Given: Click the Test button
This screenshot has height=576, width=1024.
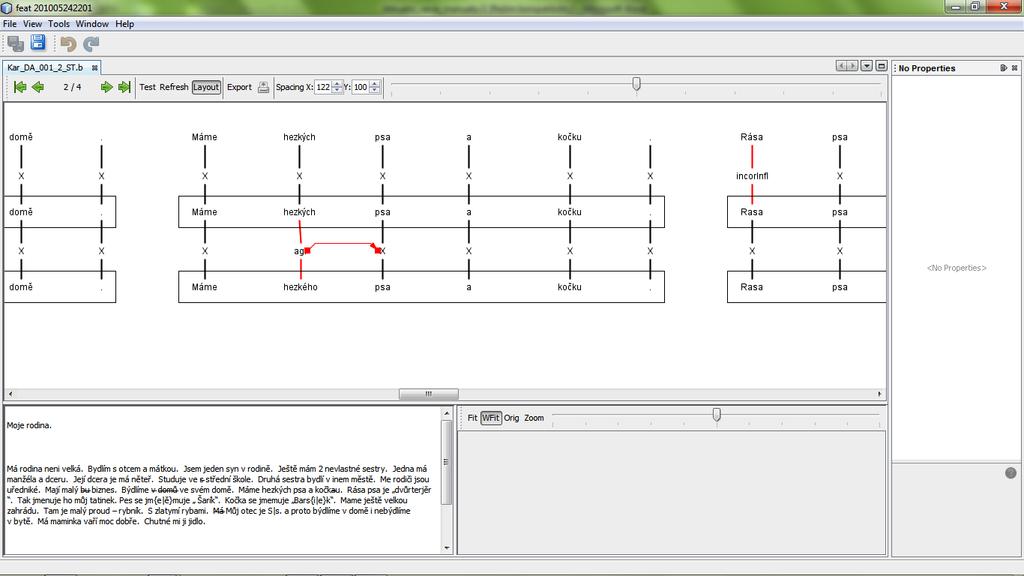Looking at the screenshot, I should pos(148,87).
